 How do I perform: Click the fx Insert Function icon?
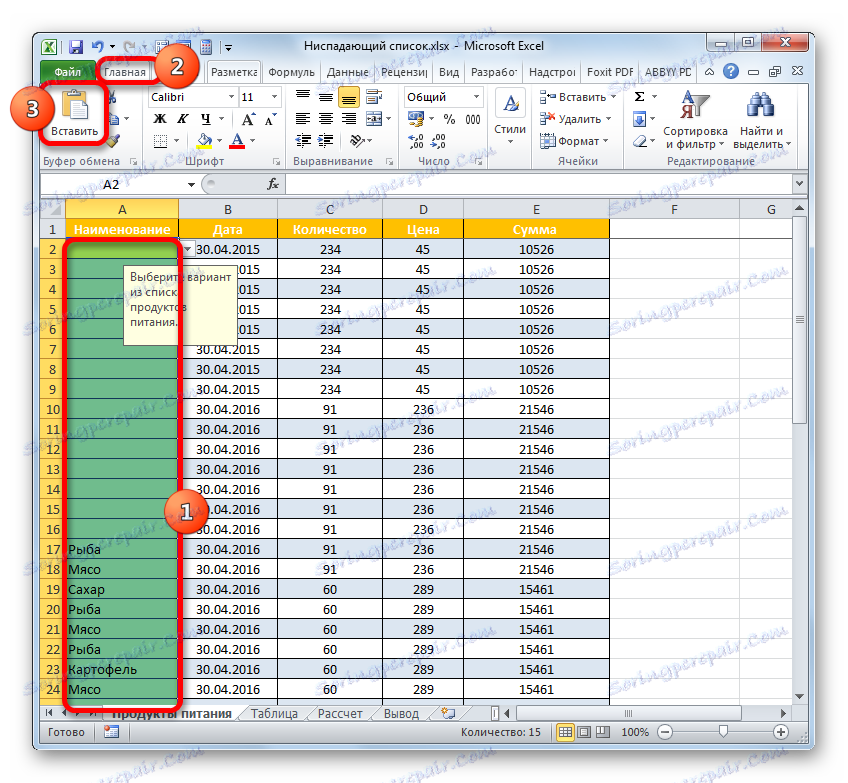coord(273,184)
